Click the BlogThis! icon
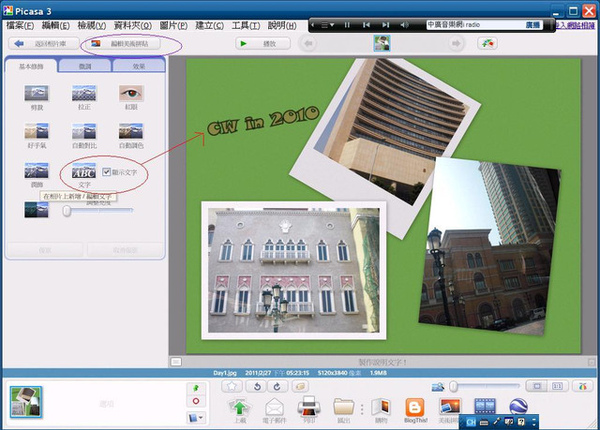This screenshot has height=430, width=600. click(x=415, y=407)
